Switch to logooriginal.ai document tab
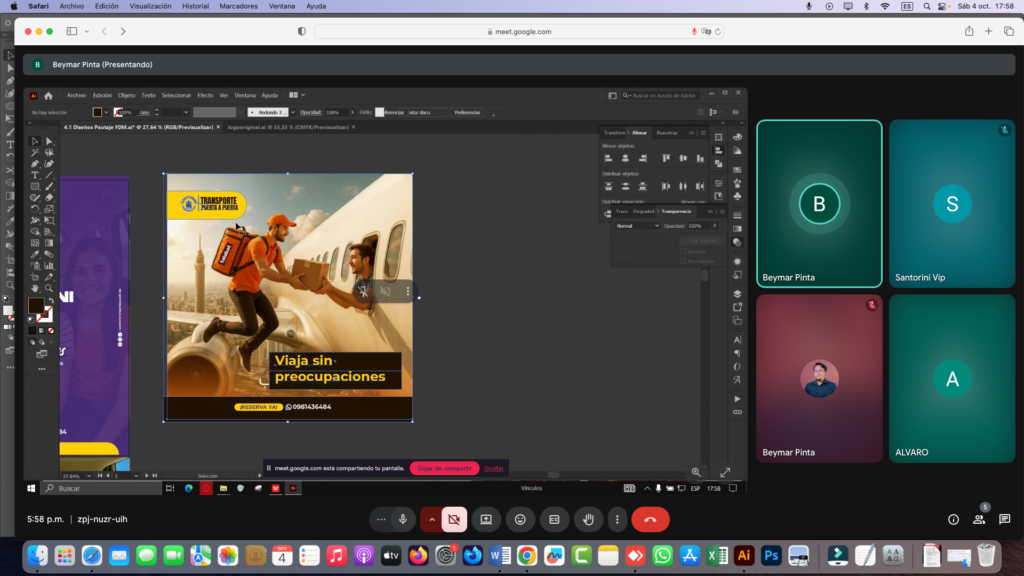1024x576 pixels. click(288, 127)
